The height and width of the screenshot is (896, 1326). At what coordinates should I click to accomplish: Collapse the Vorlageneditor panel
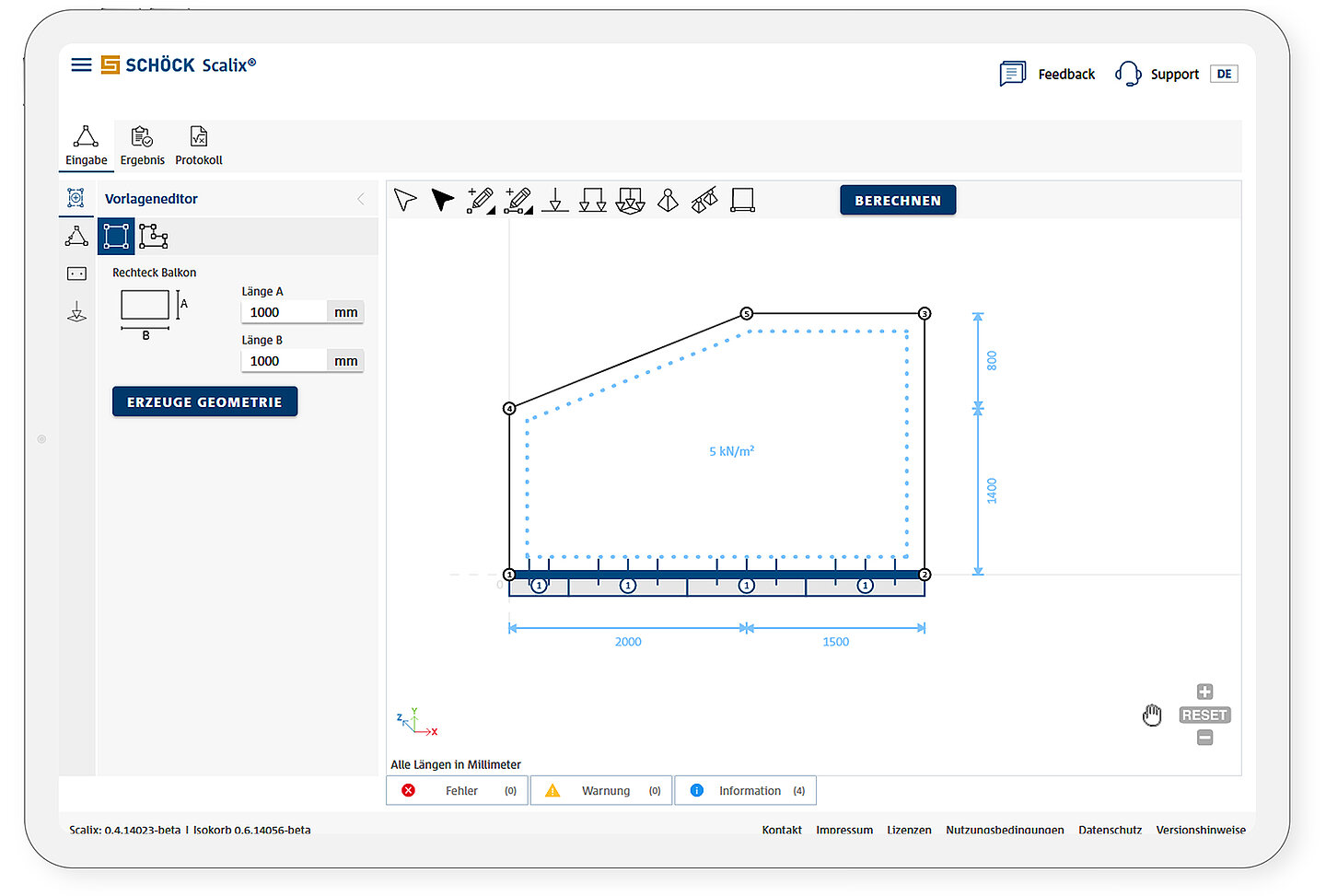pos(361,199)
